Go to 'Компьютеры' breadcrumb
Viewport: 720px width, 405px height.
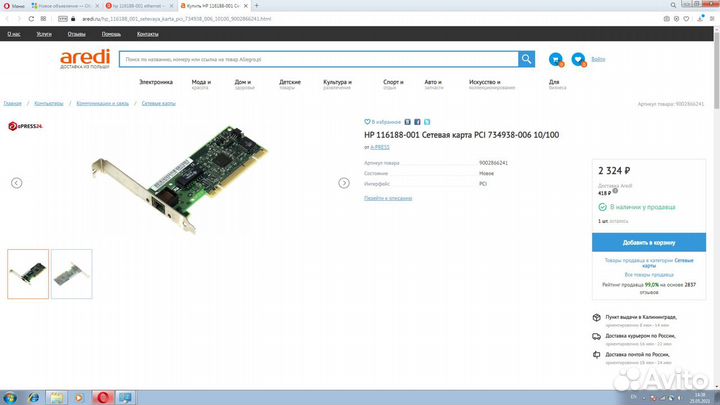[x=49, y=103]
